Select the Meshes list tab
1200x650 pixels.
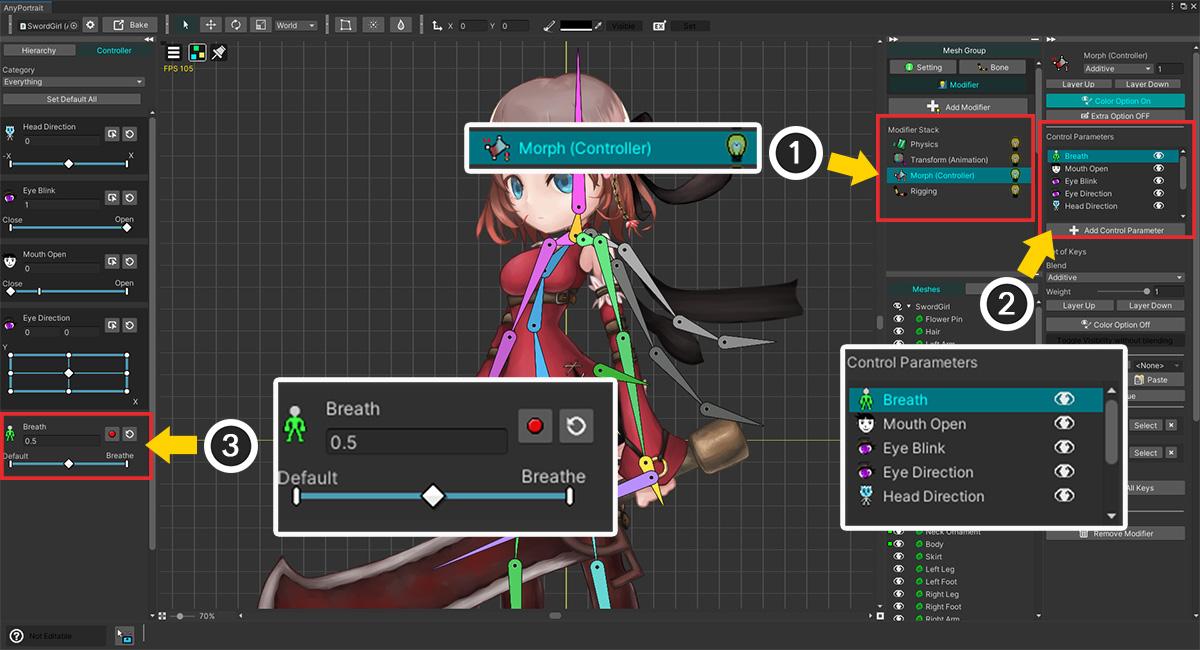[x=925, y=289]
